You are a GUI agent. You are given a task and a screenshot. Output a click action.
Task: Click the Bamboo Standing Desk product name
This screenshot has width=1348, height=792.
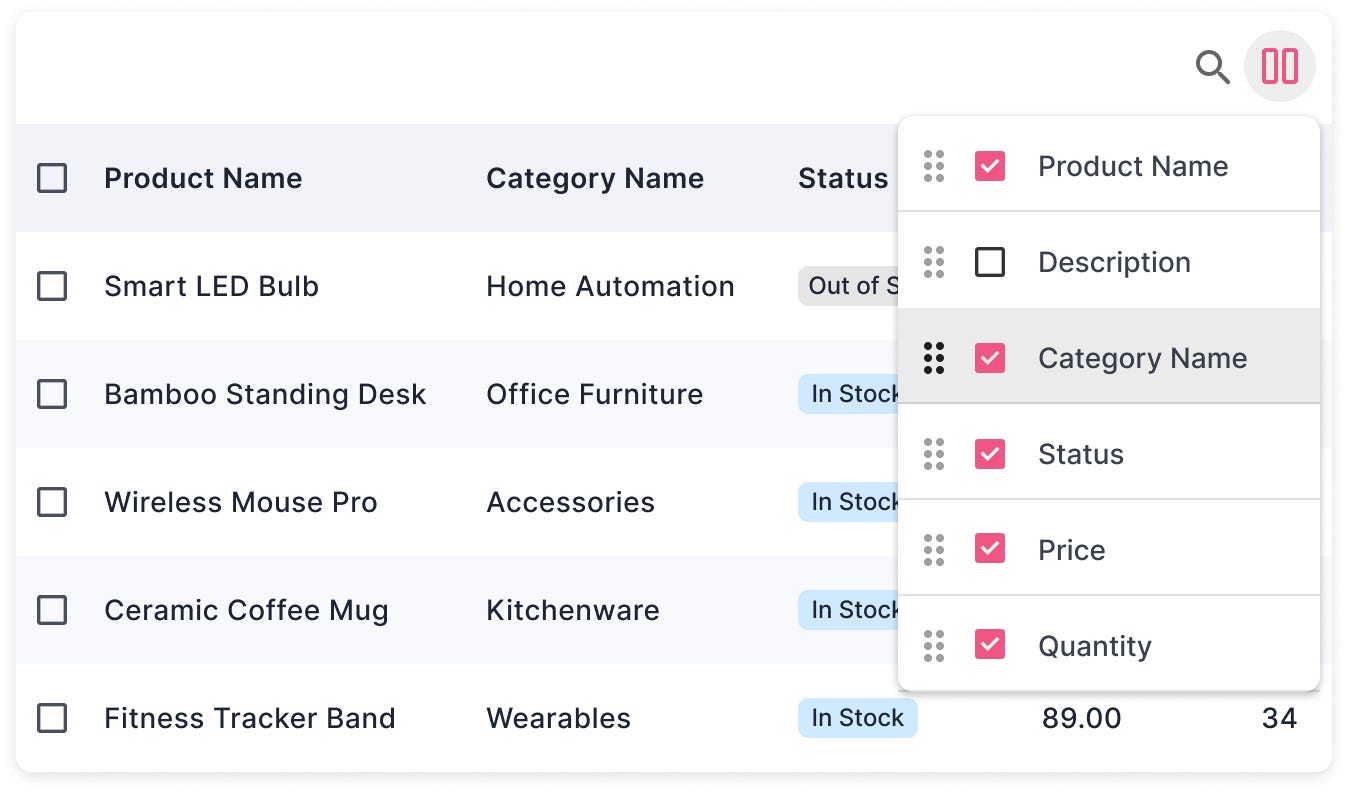click(265, 394)
